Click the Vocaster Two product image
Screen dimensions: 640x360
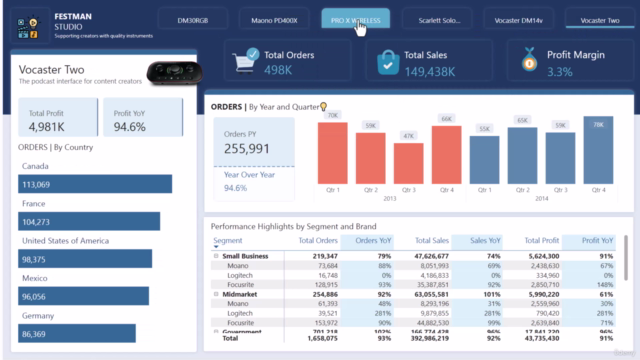click(175, 73)
